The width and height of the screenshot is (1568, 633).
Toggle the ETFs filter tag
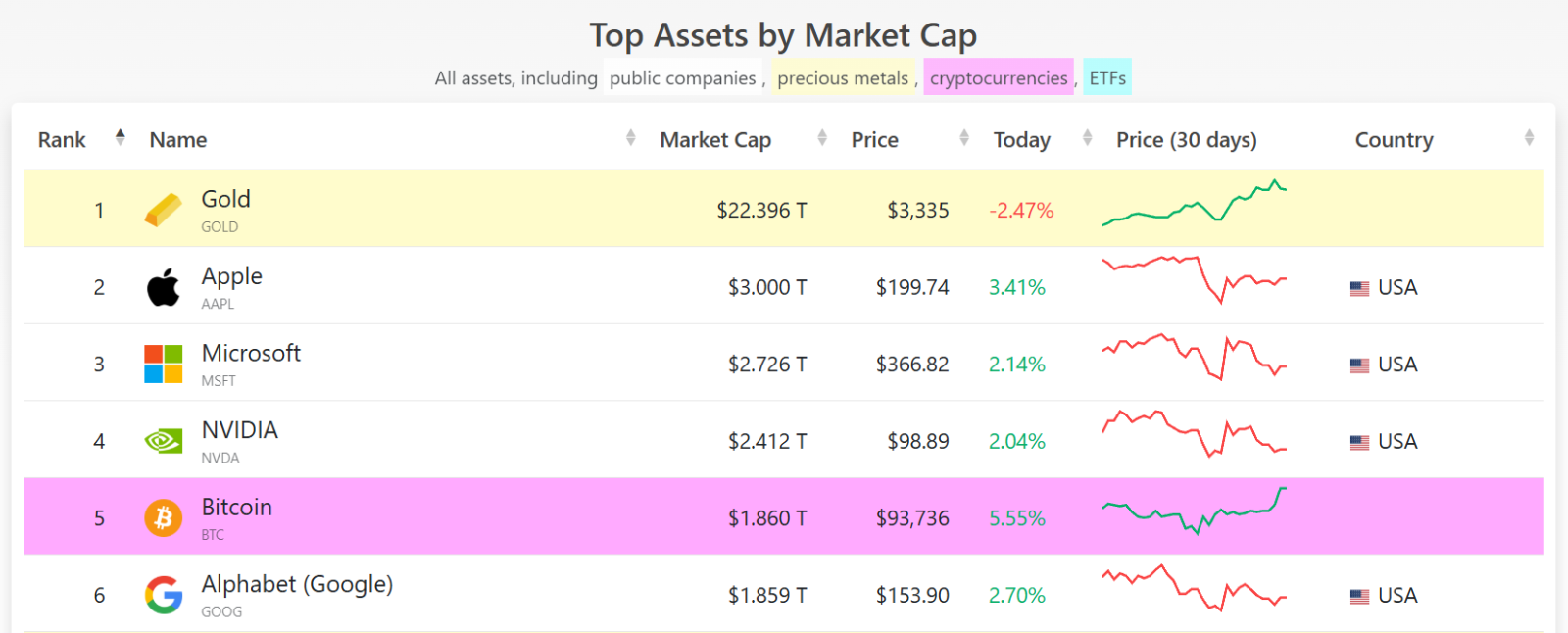[1107, 78]
